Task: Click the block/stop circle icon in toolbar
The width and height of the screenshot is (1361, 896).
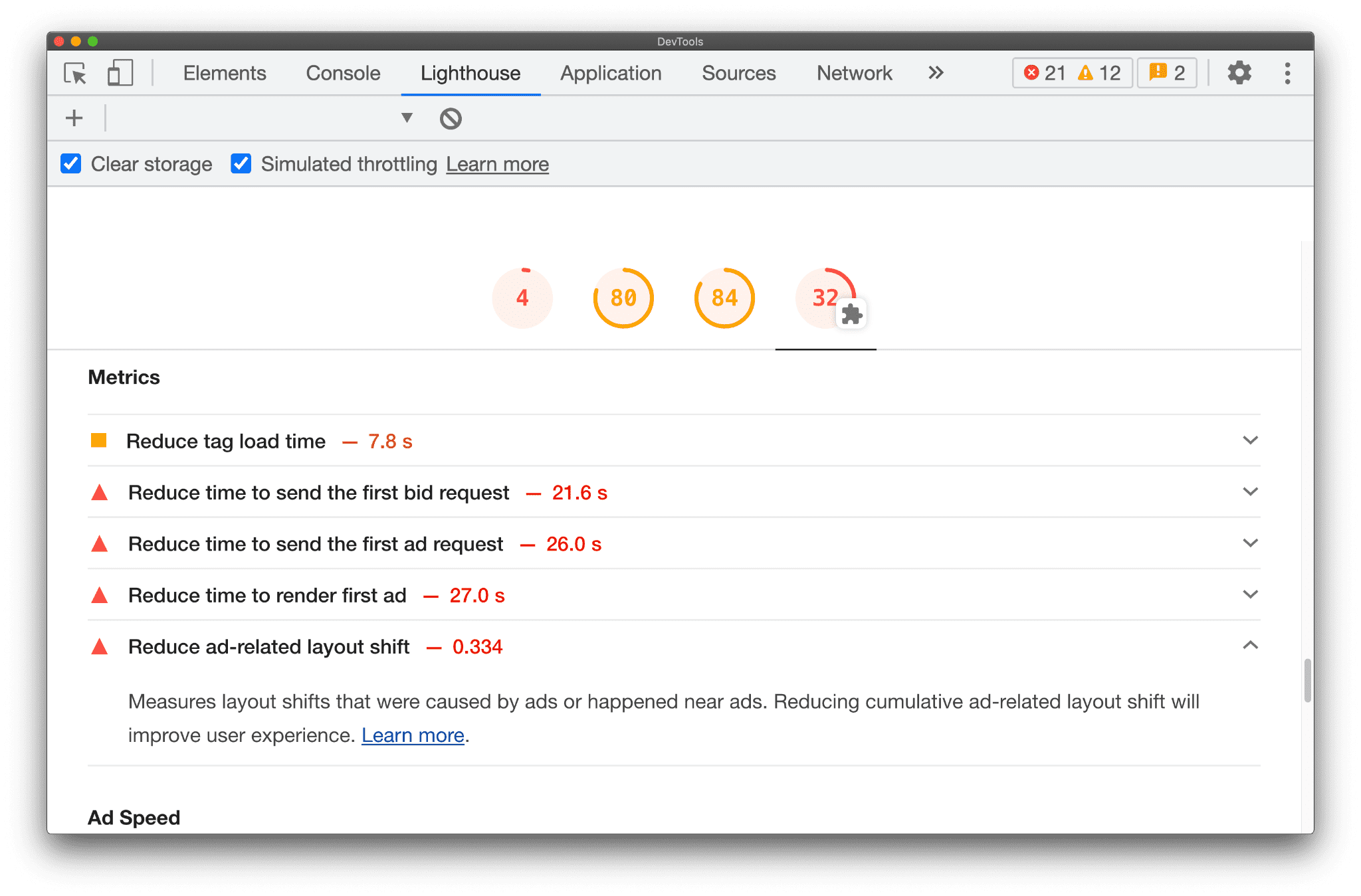Action: pyautogui.click(x=450, y=118)
